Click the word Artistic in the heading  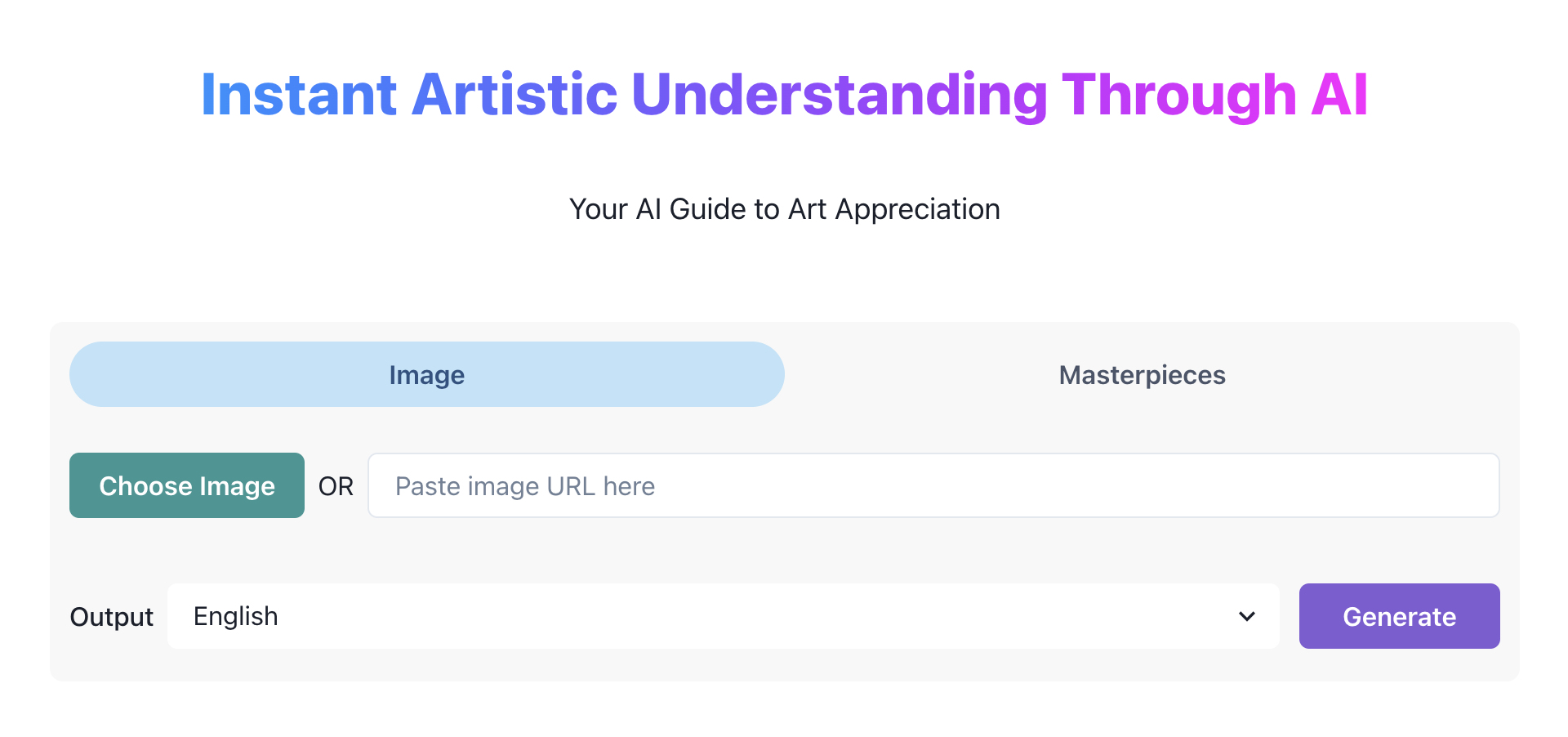pos(514,95)
